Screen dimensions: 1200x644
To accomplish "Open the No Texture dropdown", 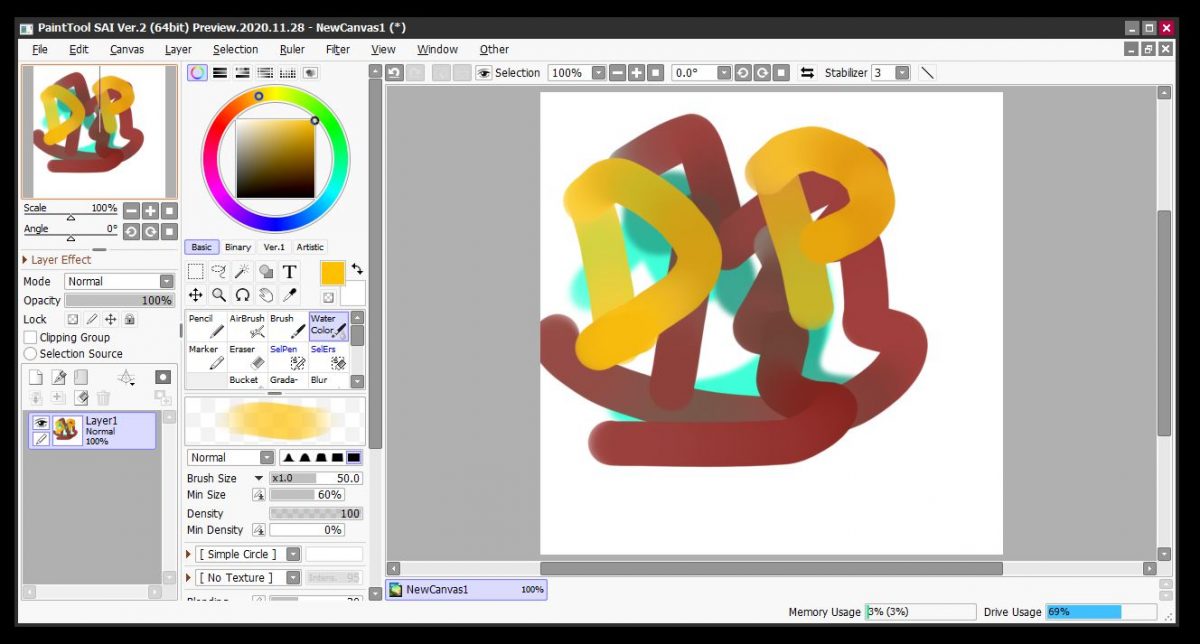I will coord(293,578).
